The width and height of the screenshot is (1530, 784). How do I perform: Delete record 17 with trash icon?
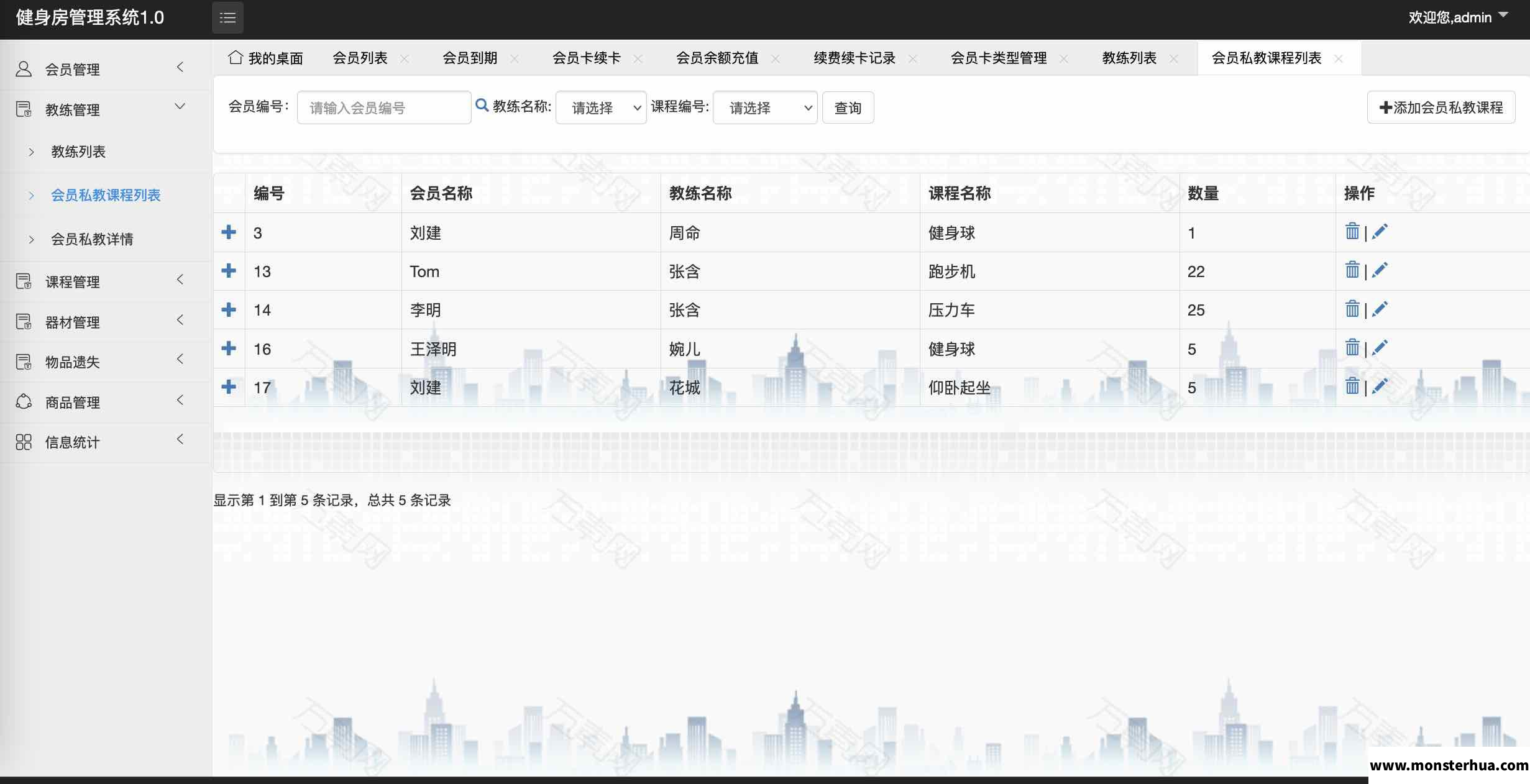1352,386
